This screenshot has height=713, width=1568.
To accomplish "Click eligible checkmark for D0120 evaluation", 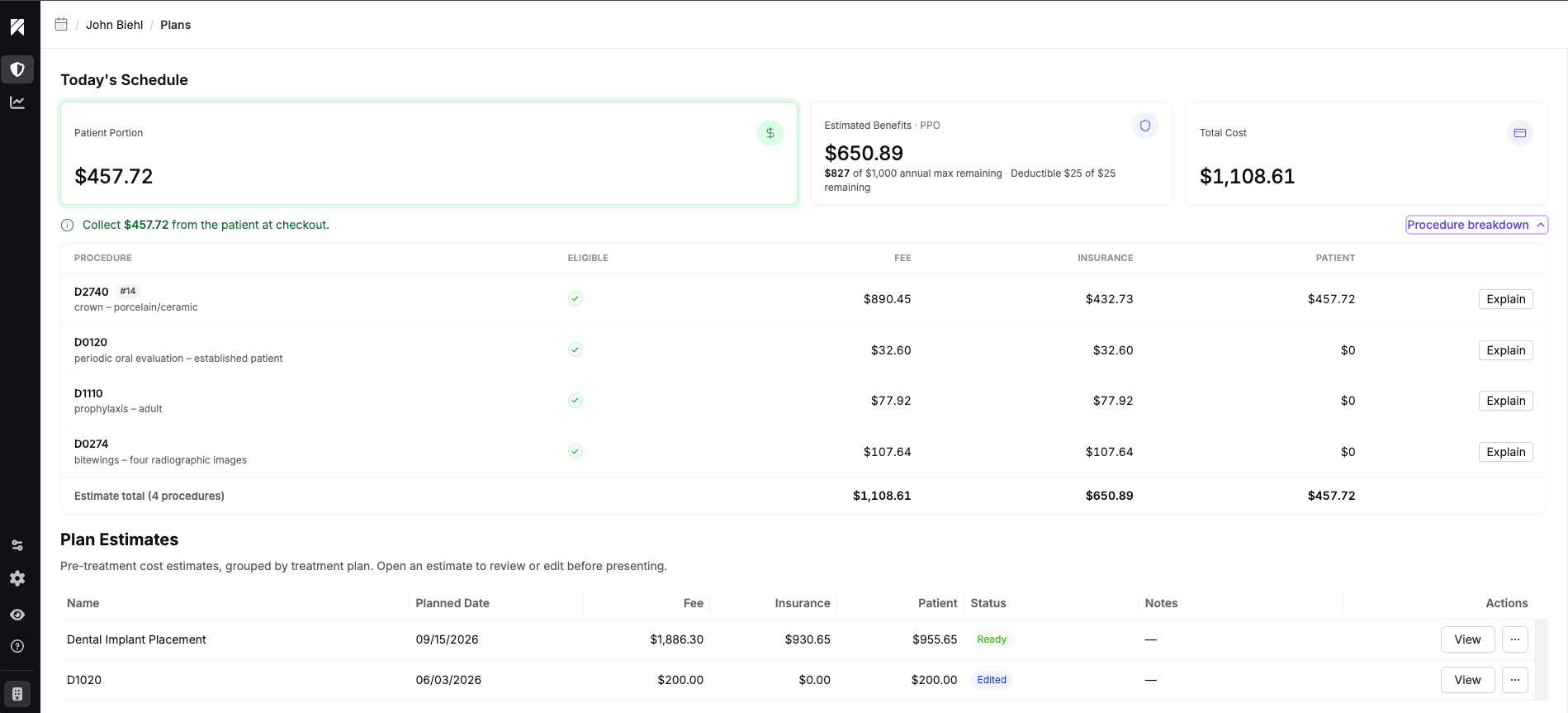I will pos(576,349).
